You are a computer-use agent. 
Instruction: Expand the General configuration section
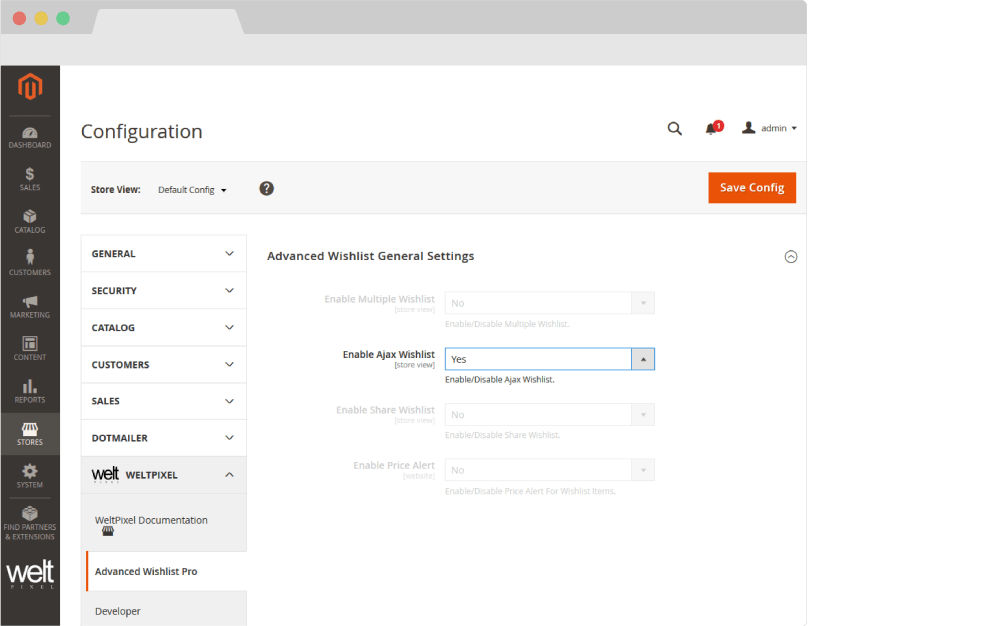pyautogui.click(x=163, y=254)
